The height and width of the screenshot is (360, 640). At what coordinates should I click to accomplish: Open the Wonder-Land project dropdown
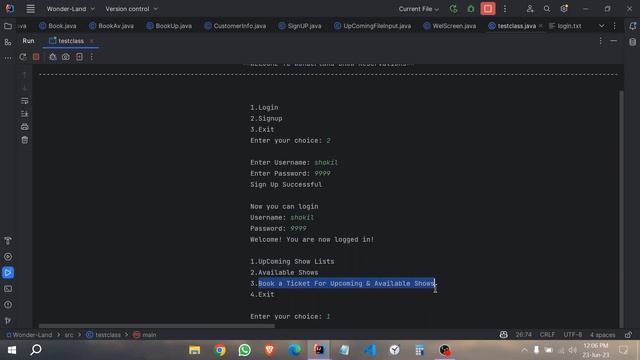click(x=70, y=9)
